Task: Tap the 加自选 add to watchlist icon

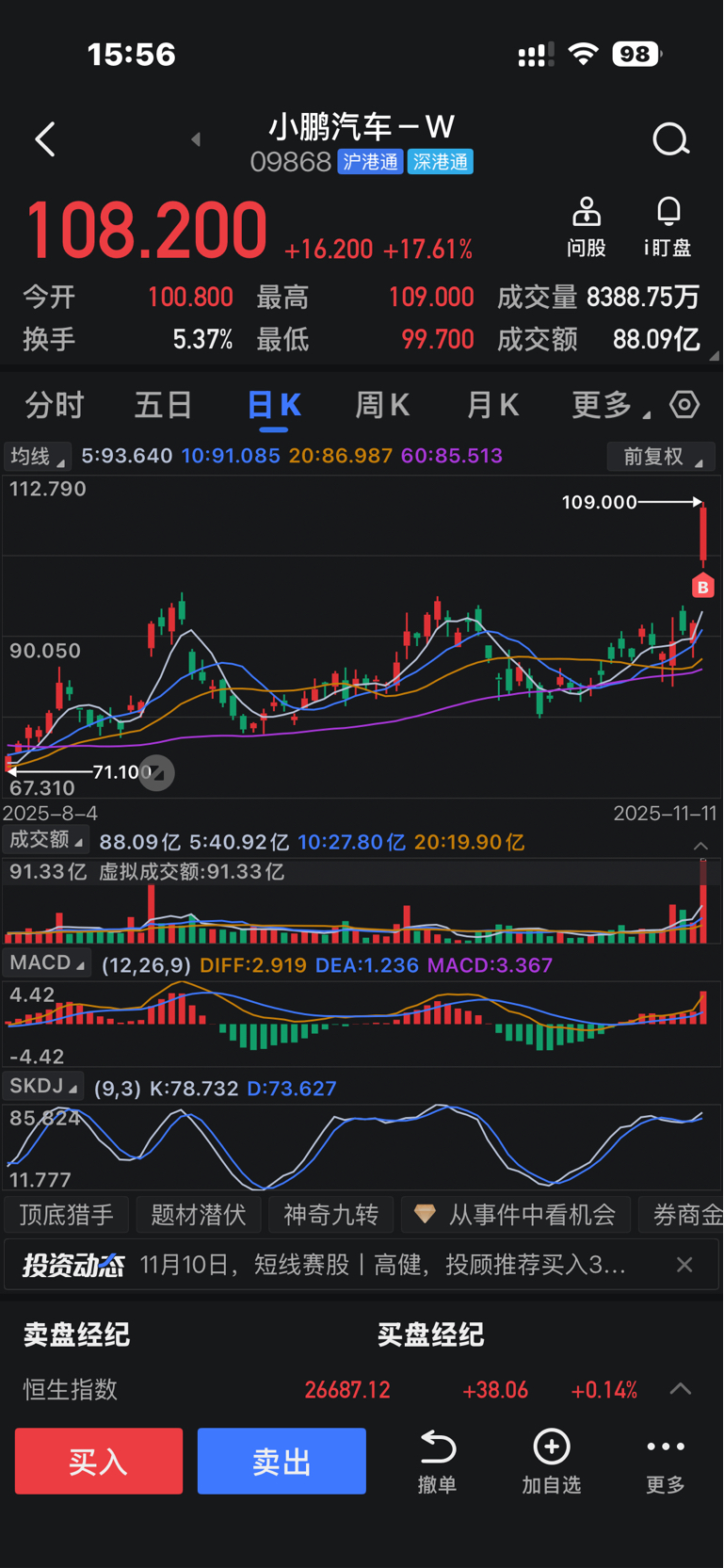Action: pyautogui.click(x=552, y=1447)
